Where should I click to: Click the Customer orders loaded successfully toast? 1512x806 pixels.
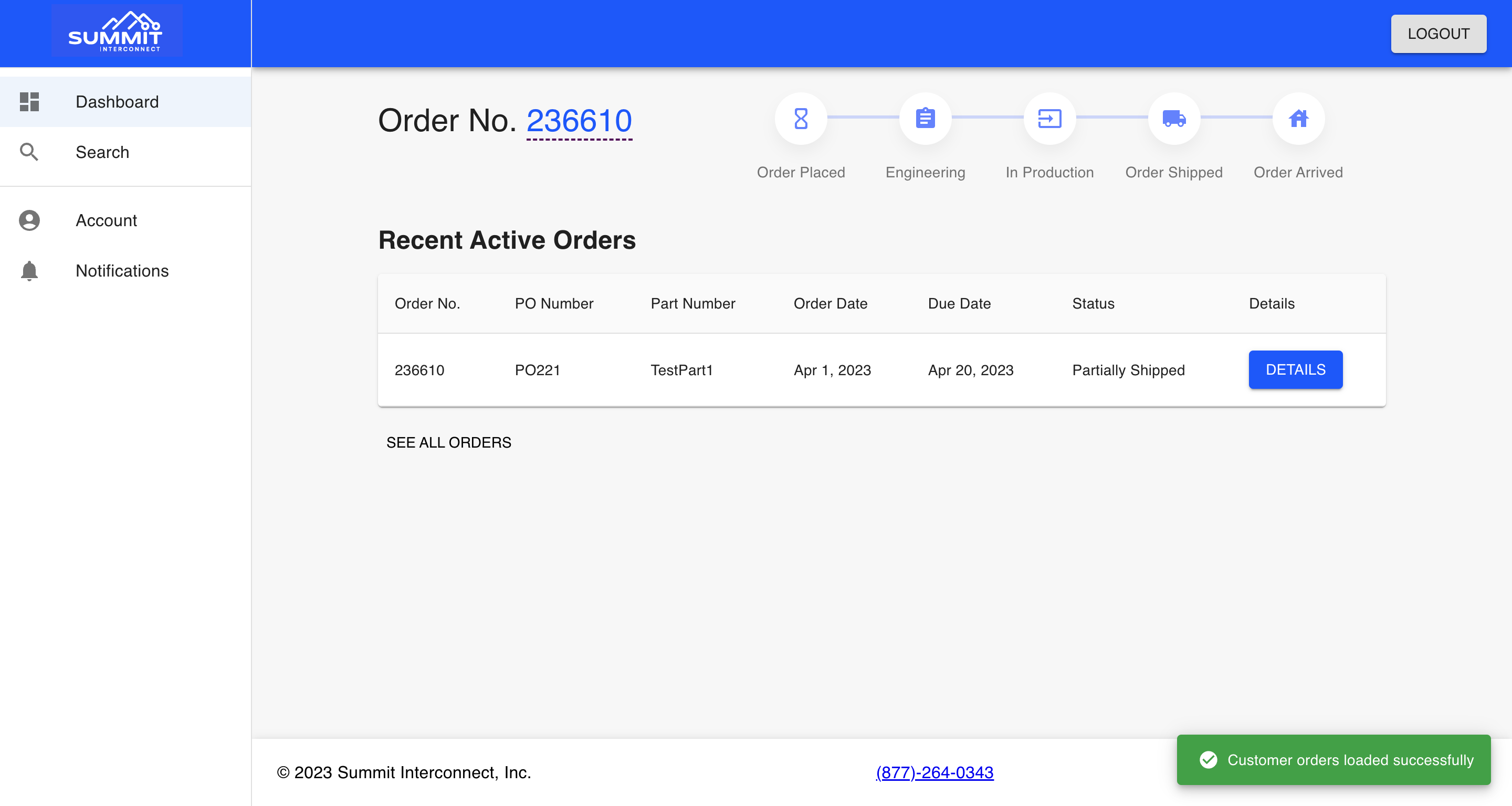(x=1333, y=760)
